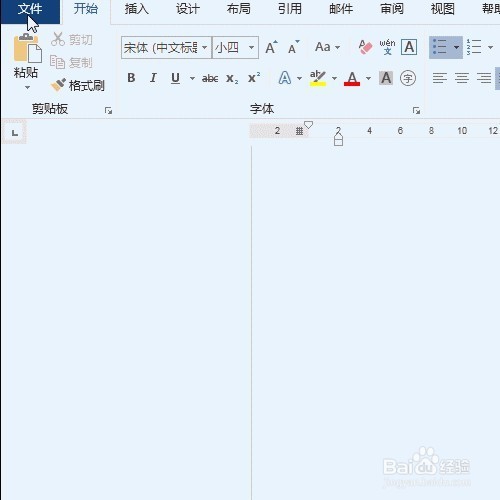Screen dimensions: 500x500
Task: Expand underline style dropdown arrow
Action: click(192, 79)
